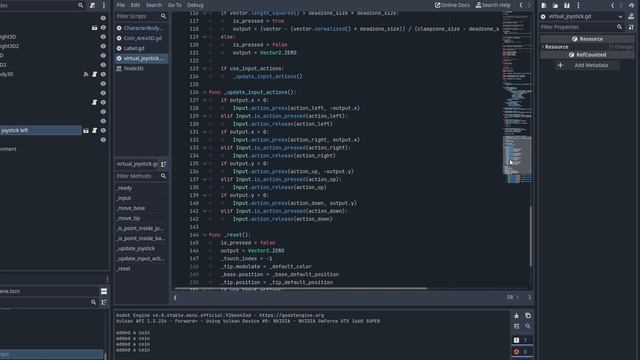Attach script icon in Scene dock header

pyautogui.click(x=93, y=5)
